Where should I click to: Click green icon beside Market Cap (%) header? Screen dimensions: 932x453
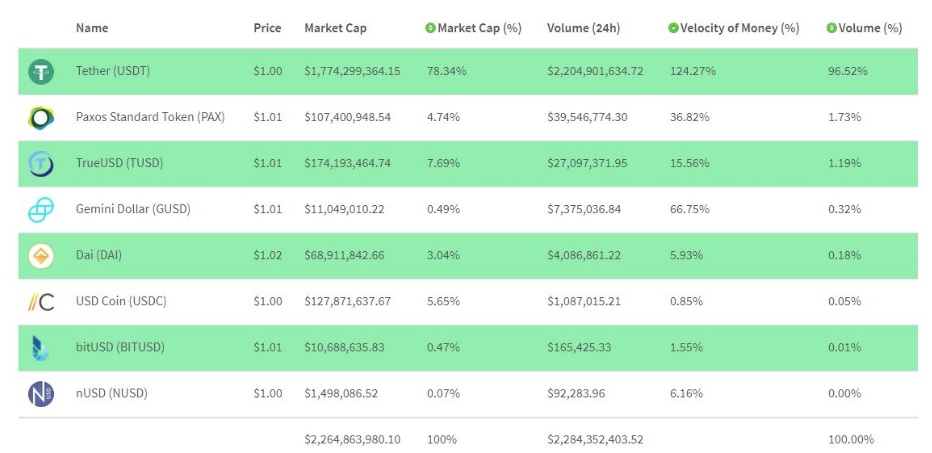pos(430,28)
